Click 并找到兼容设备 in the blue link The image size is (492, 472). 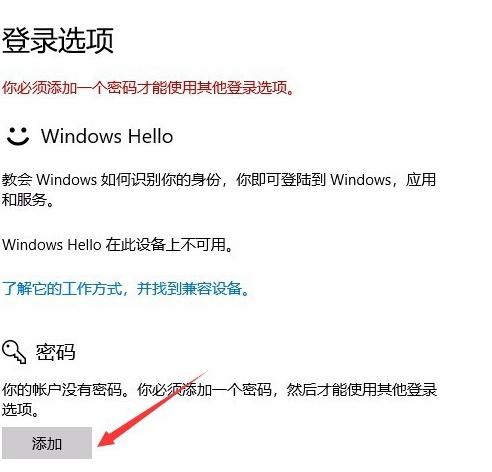(192, 289)
